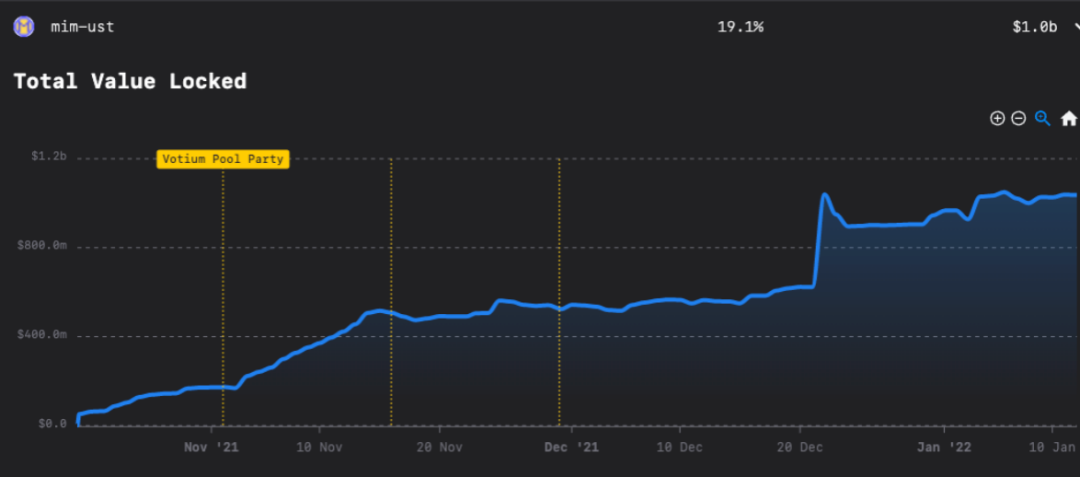Click the $1.0b TVL value

(x=1035, y=28)
